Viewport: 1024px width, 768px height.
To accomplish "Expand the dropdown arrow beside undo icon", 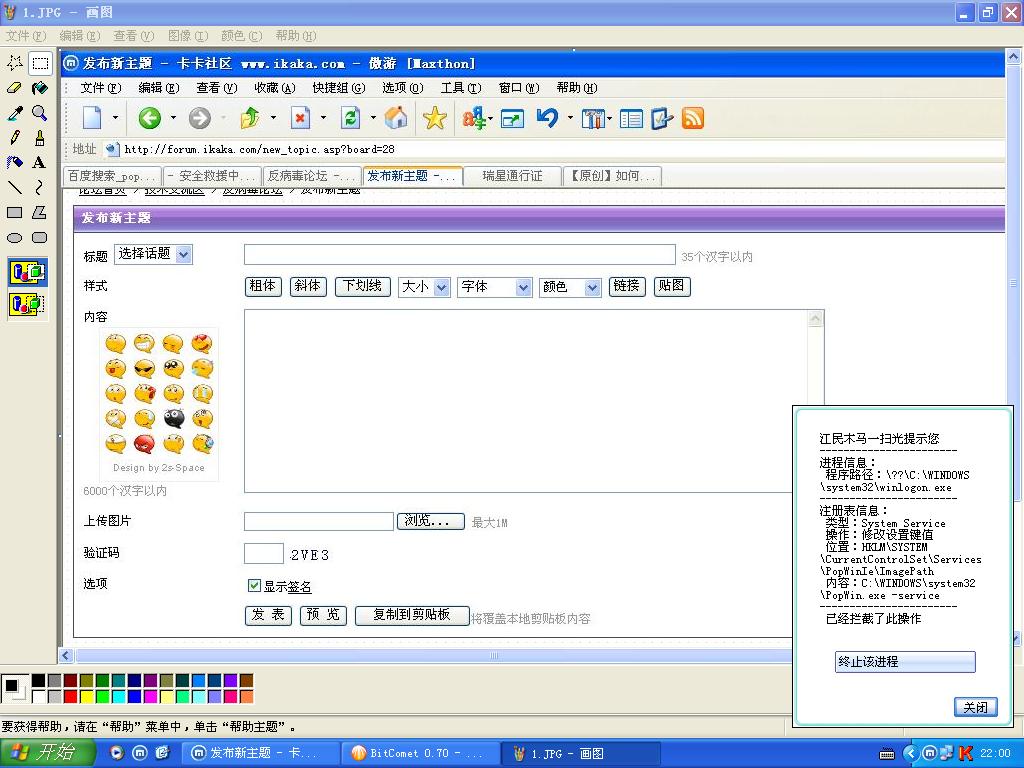I will 570,118.
